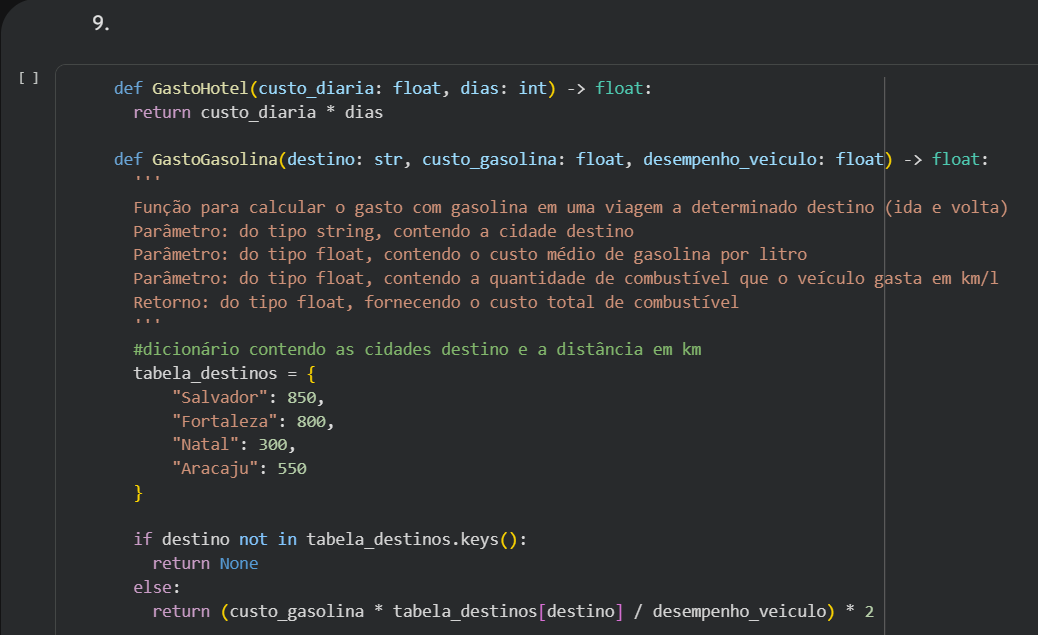Click the markdown cell labeled '9.'
This screenshot has width=1038, height=635.
point(101,24)
